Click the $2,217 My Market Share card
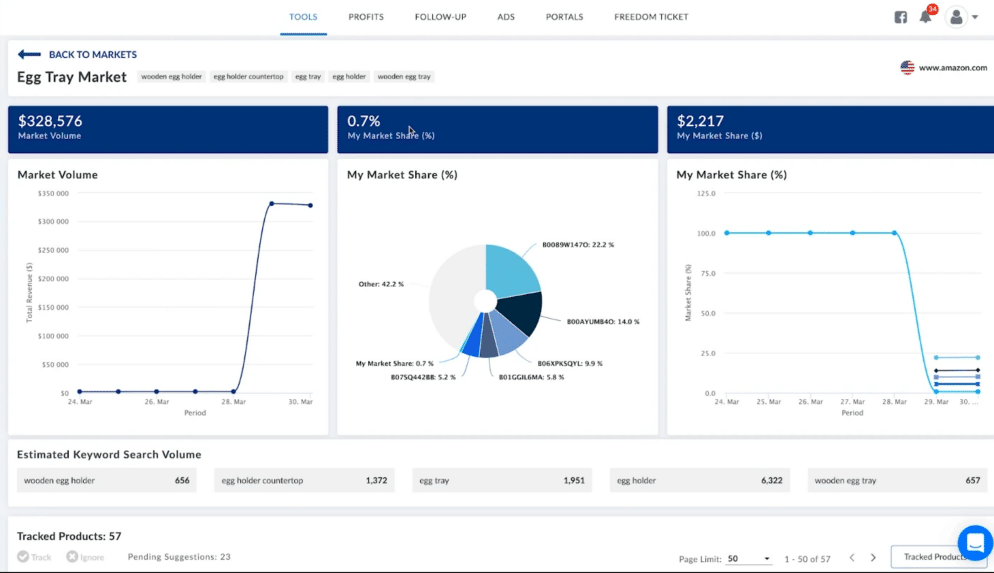The width and height of the screenshot is (994, 573). pos(830,129)
